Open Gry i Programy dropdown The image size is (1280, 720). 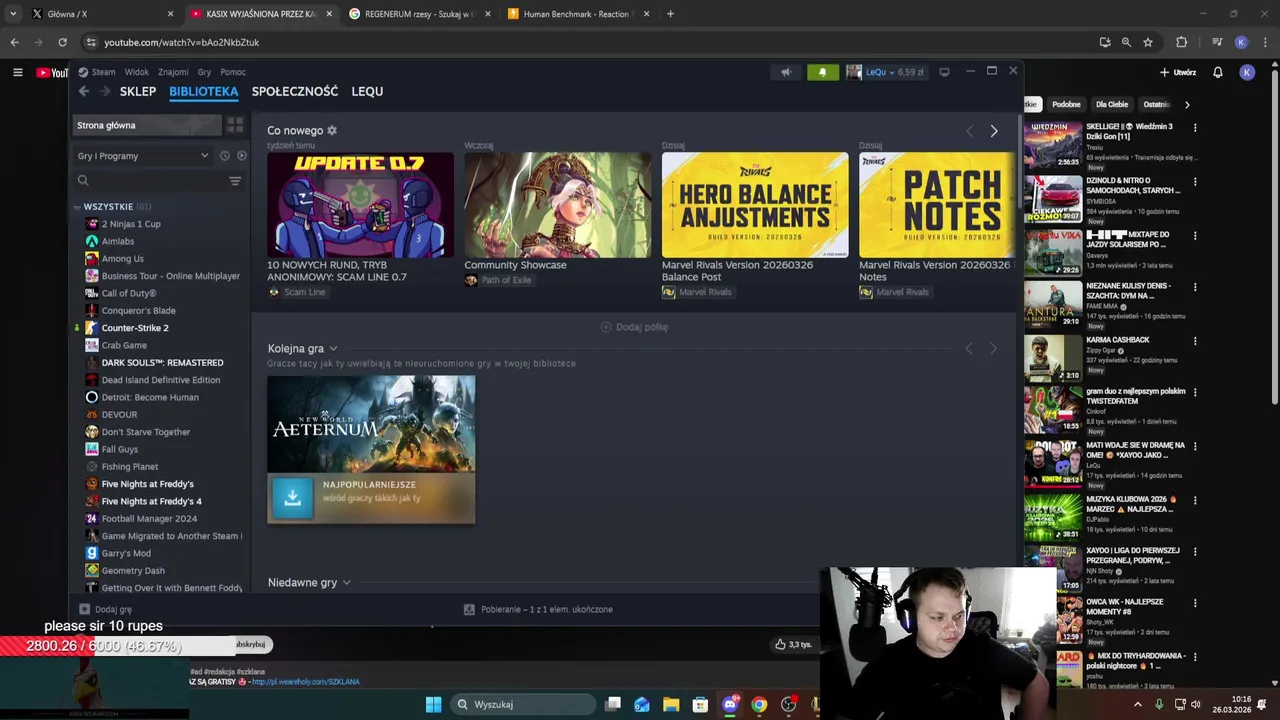pyautogui.click(x=142, y=156)
